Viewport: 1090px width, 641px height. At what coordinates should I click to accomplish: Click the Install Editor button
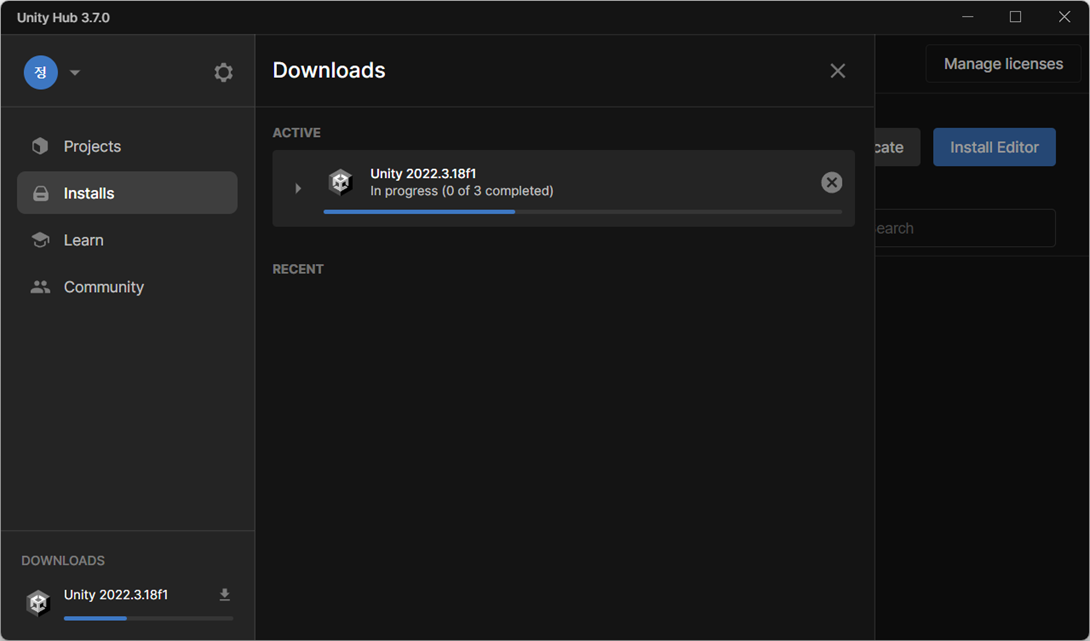click(x=994, y=147)
